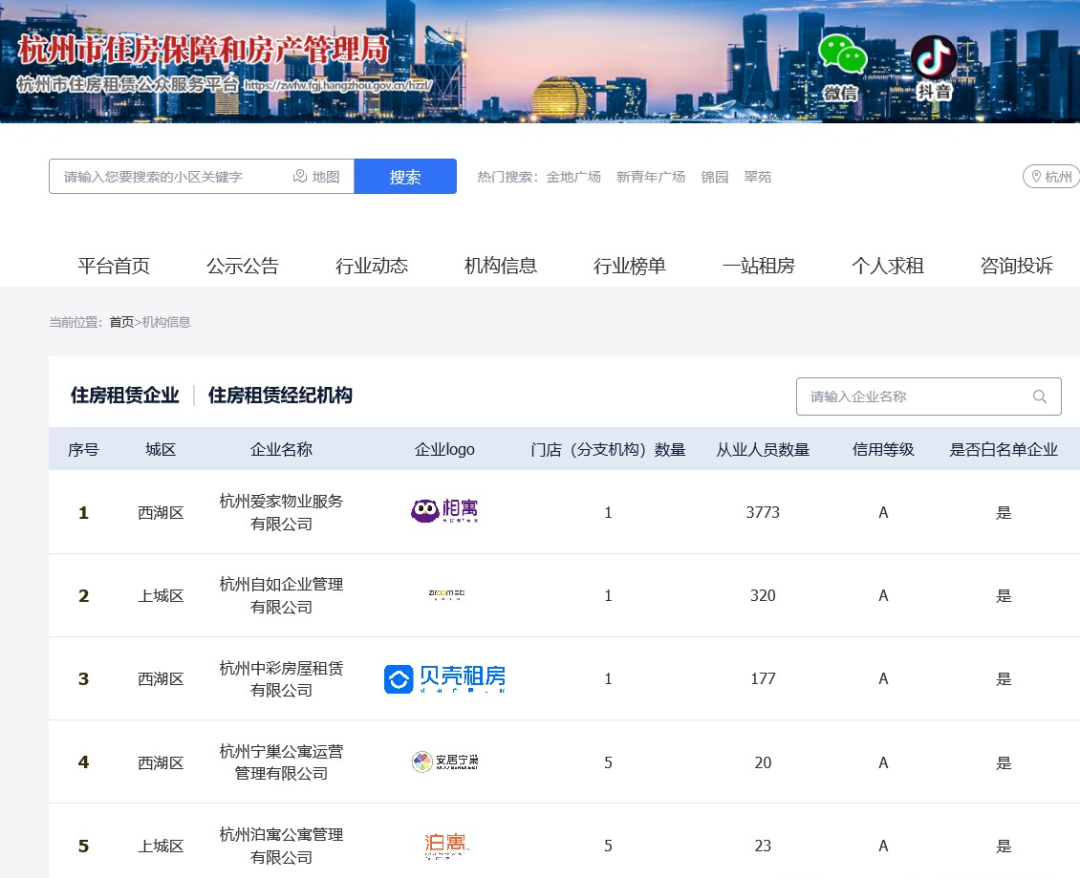1080x878 pixels.
Task: Click the 搜索 search button
Action: pos(406,175)
